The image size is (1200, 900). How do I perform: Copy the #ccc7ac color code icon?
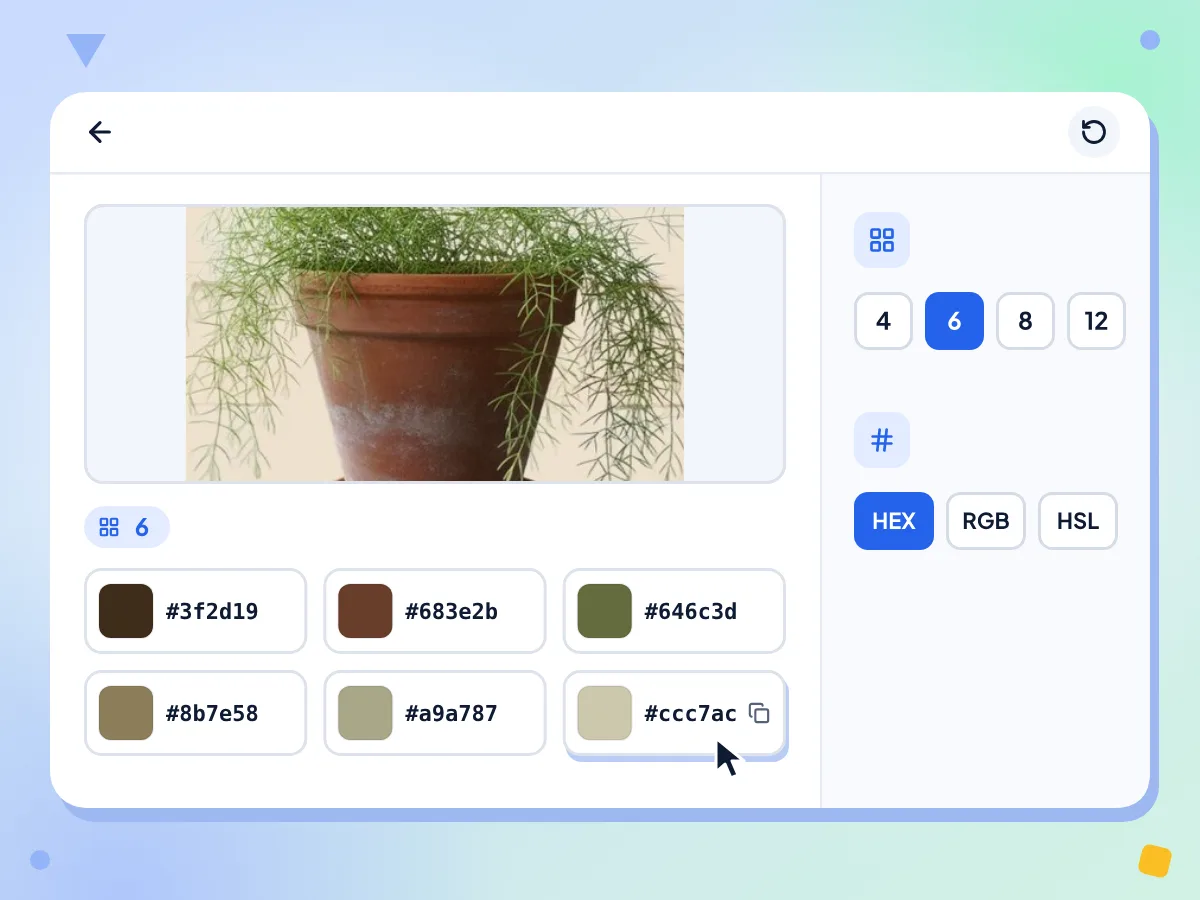tap(760, 713)
